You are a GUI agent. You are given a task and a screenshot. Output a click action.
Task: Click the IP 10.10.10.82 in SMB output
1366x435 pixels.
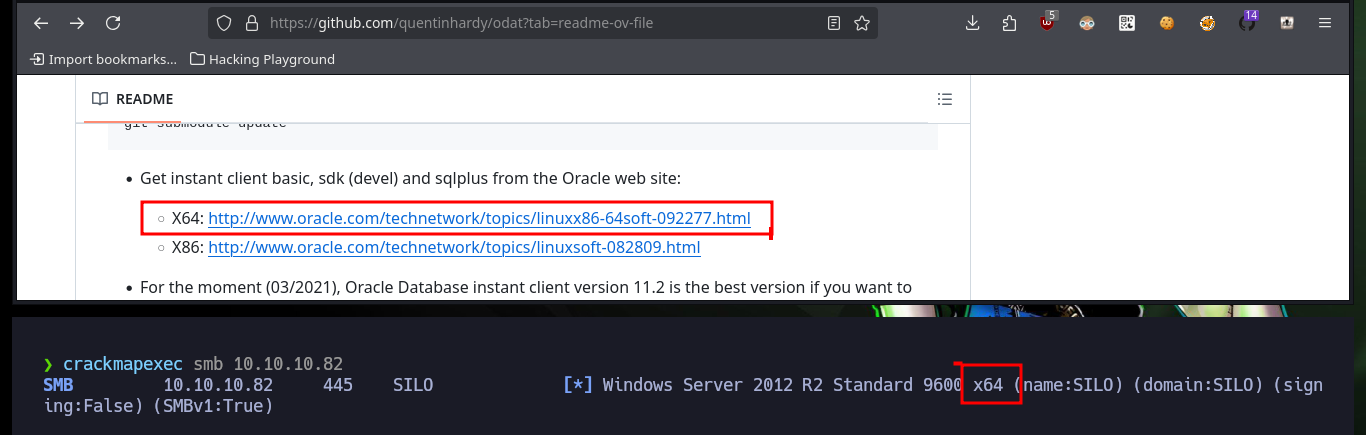218,385
